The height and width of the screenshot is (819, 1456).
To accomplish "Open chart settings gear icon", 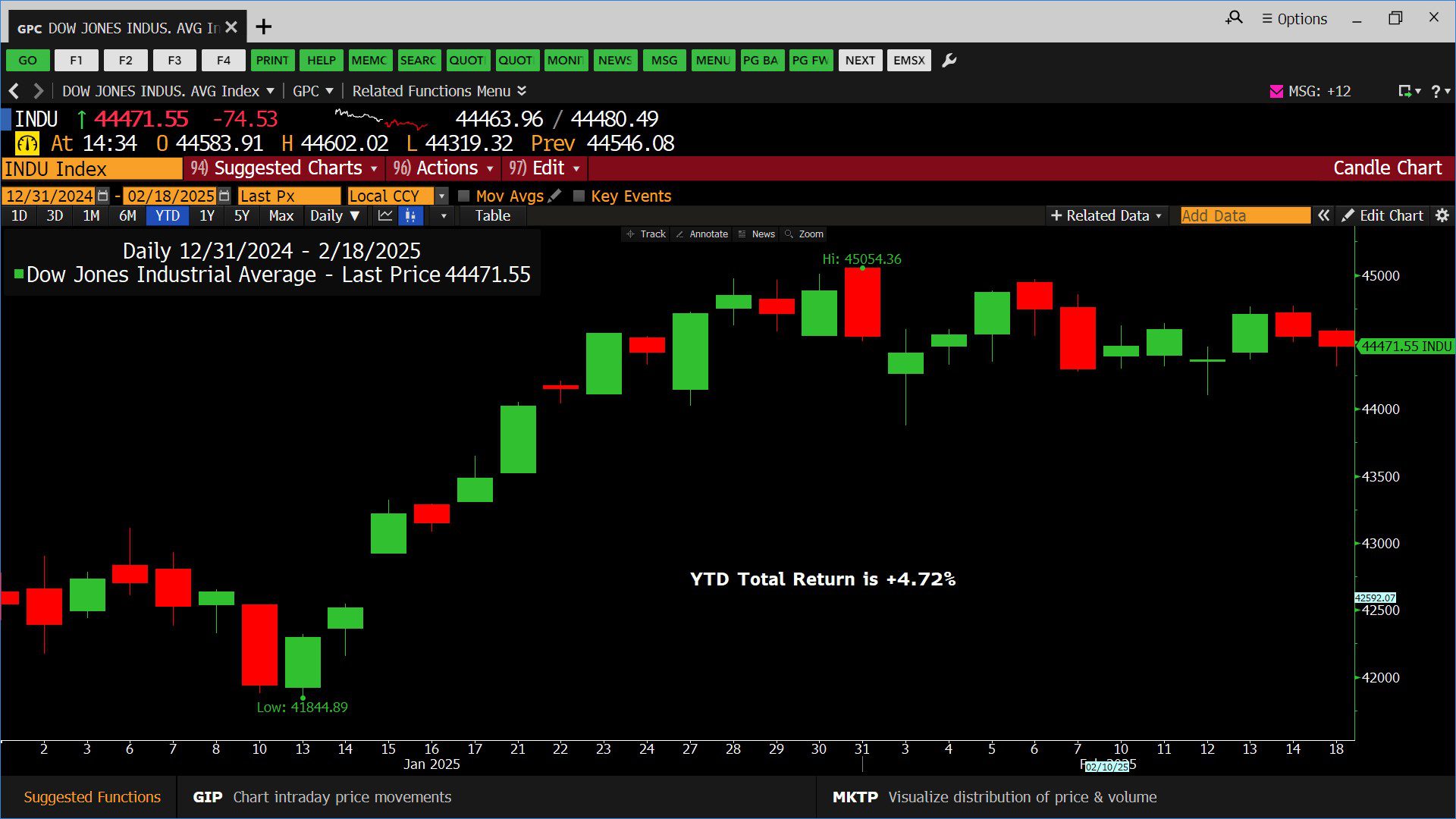I will (1442, 216).
